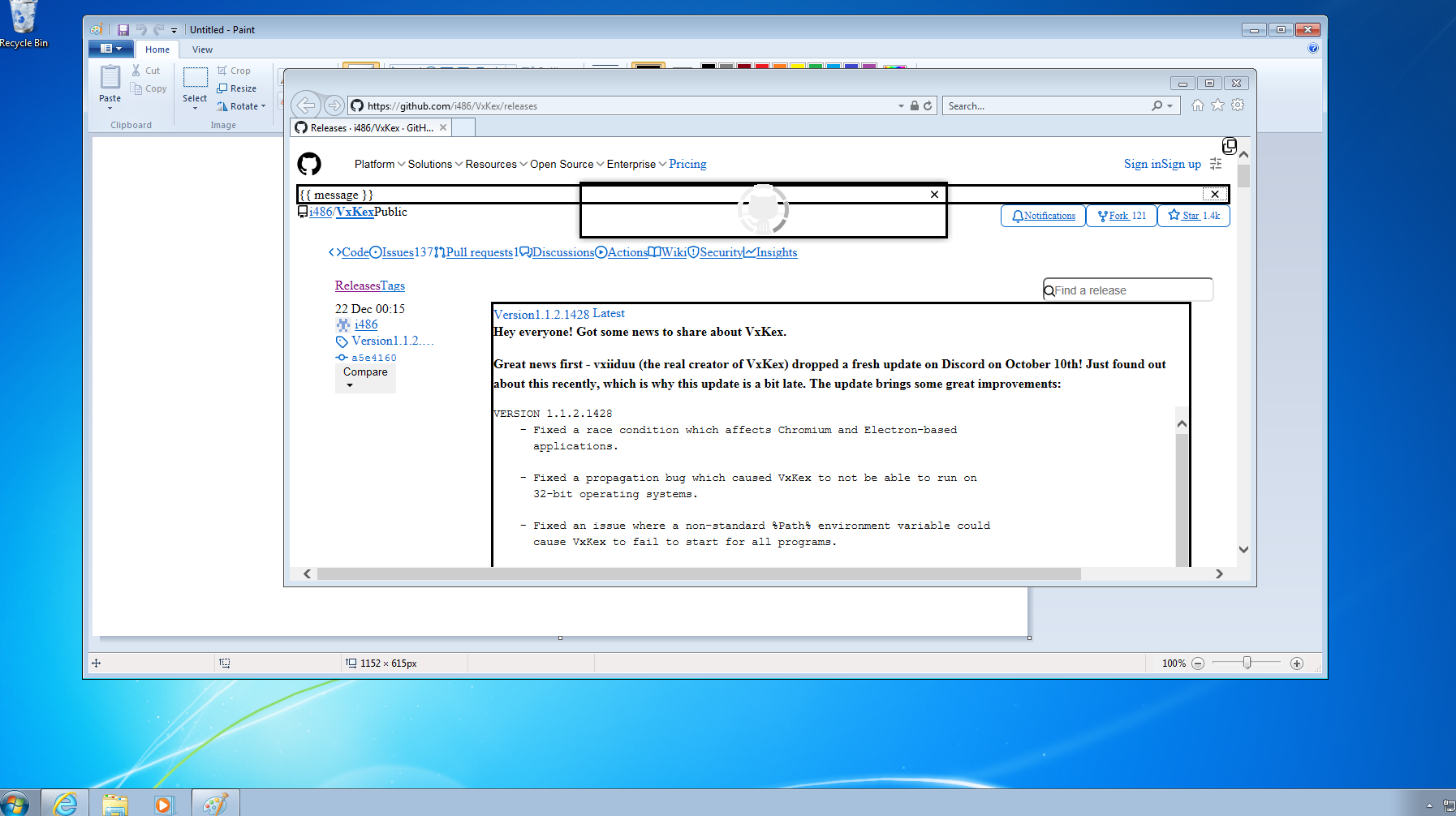Screen dimensions: 1456x816
Task: Open the Paint application menu button
Action: pyautogui.click(x=110, y=49)
